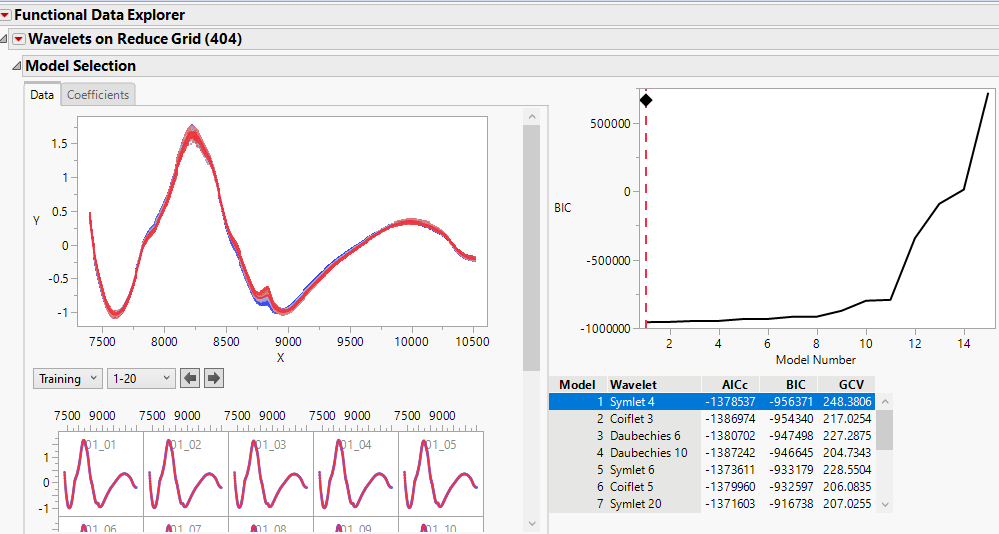Collapse the Model Selection section
Image resolution: width=999 pixels, height=534 pixels.
(17, 66)
